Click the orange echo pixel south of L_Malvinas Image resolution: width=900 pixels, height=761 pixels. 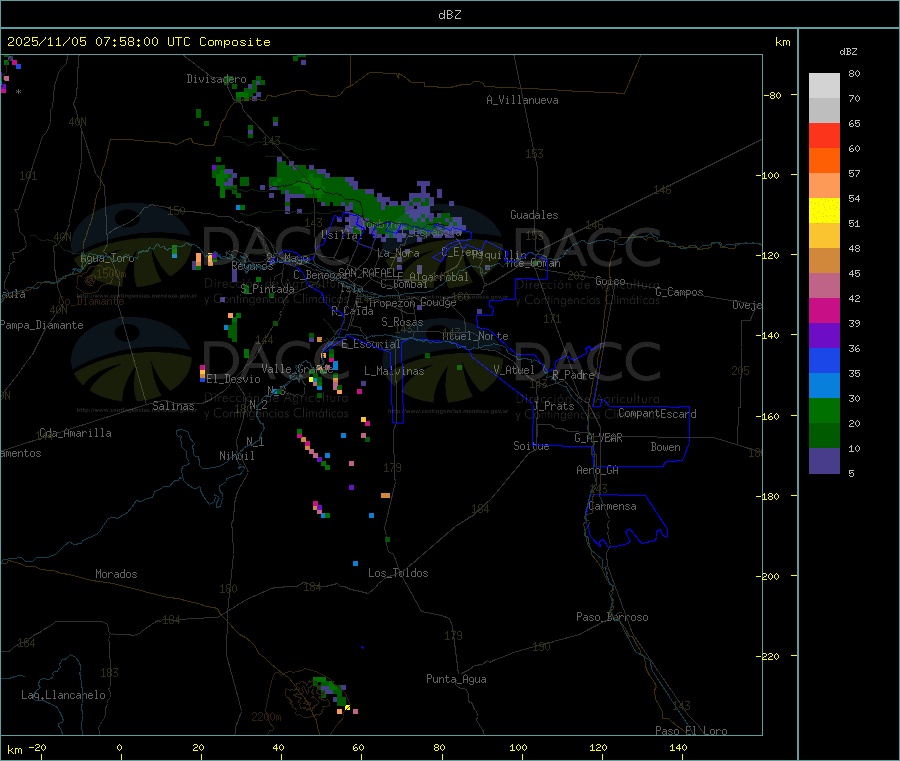tap(385, 495)
